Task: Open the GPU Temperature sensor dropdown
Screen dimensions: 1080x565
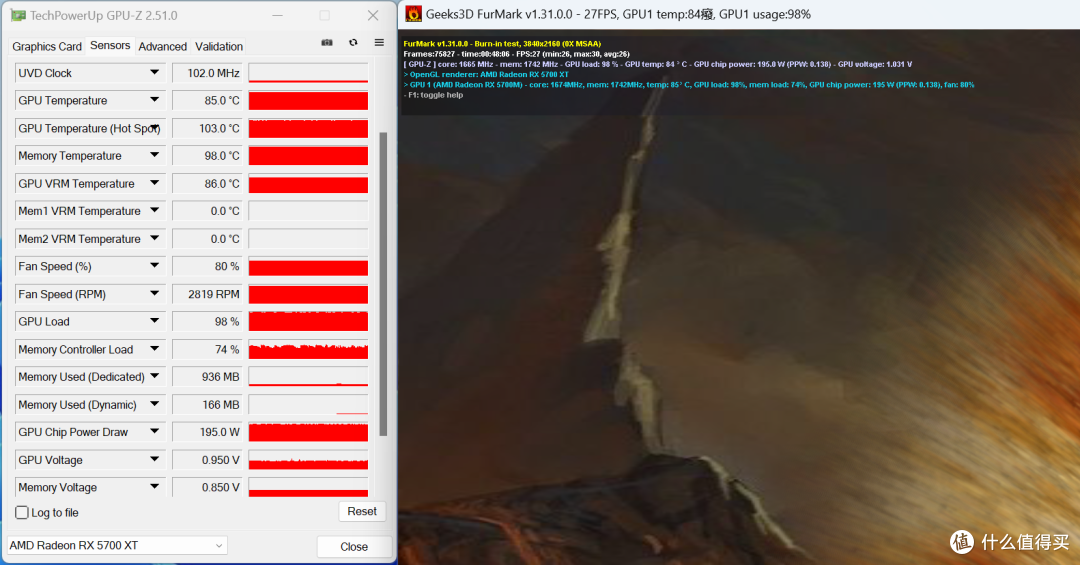Action: tap(154, 100)
